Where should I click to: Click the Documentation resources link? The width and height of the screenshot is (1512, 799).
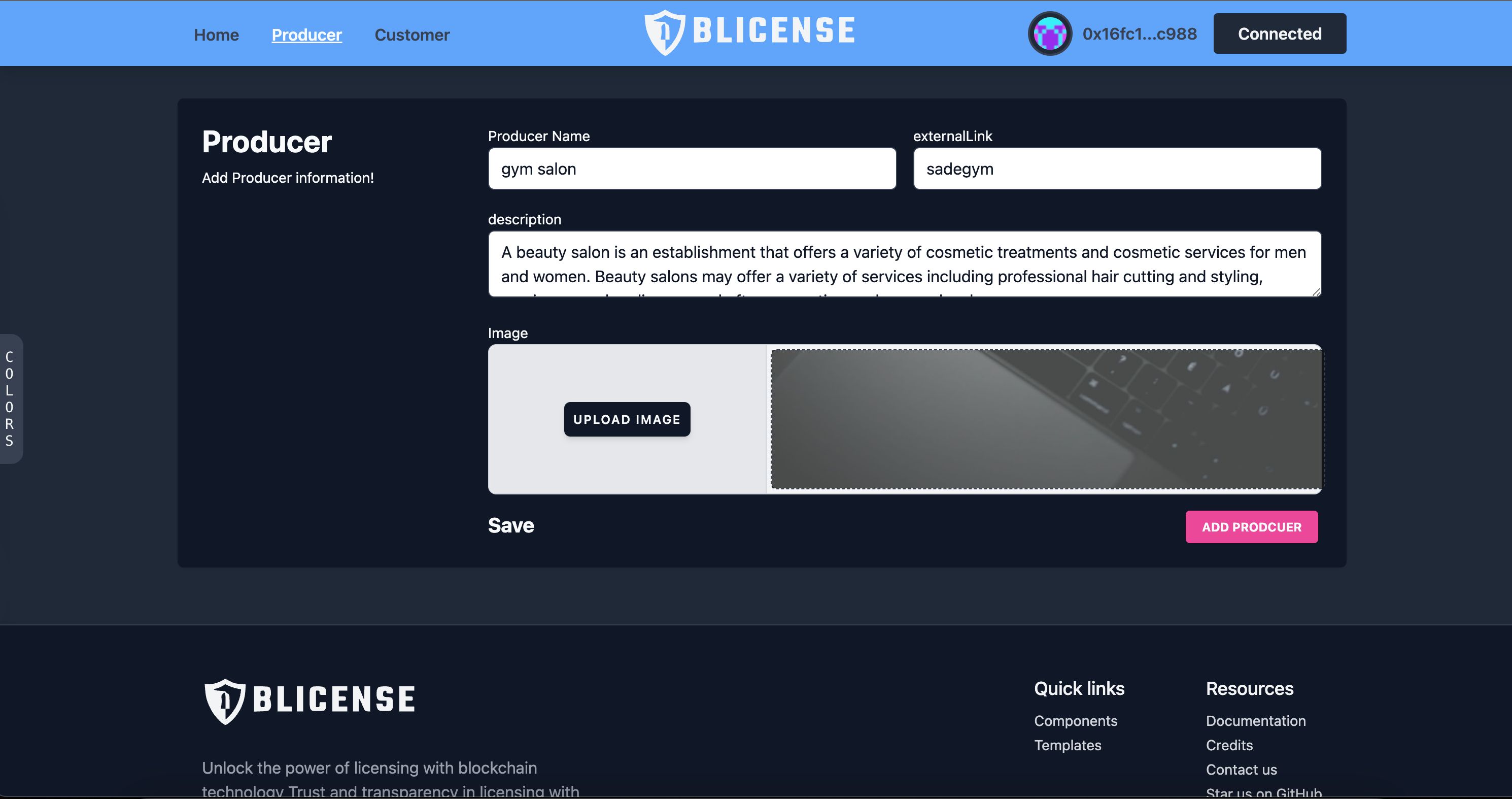[1255, 721]
